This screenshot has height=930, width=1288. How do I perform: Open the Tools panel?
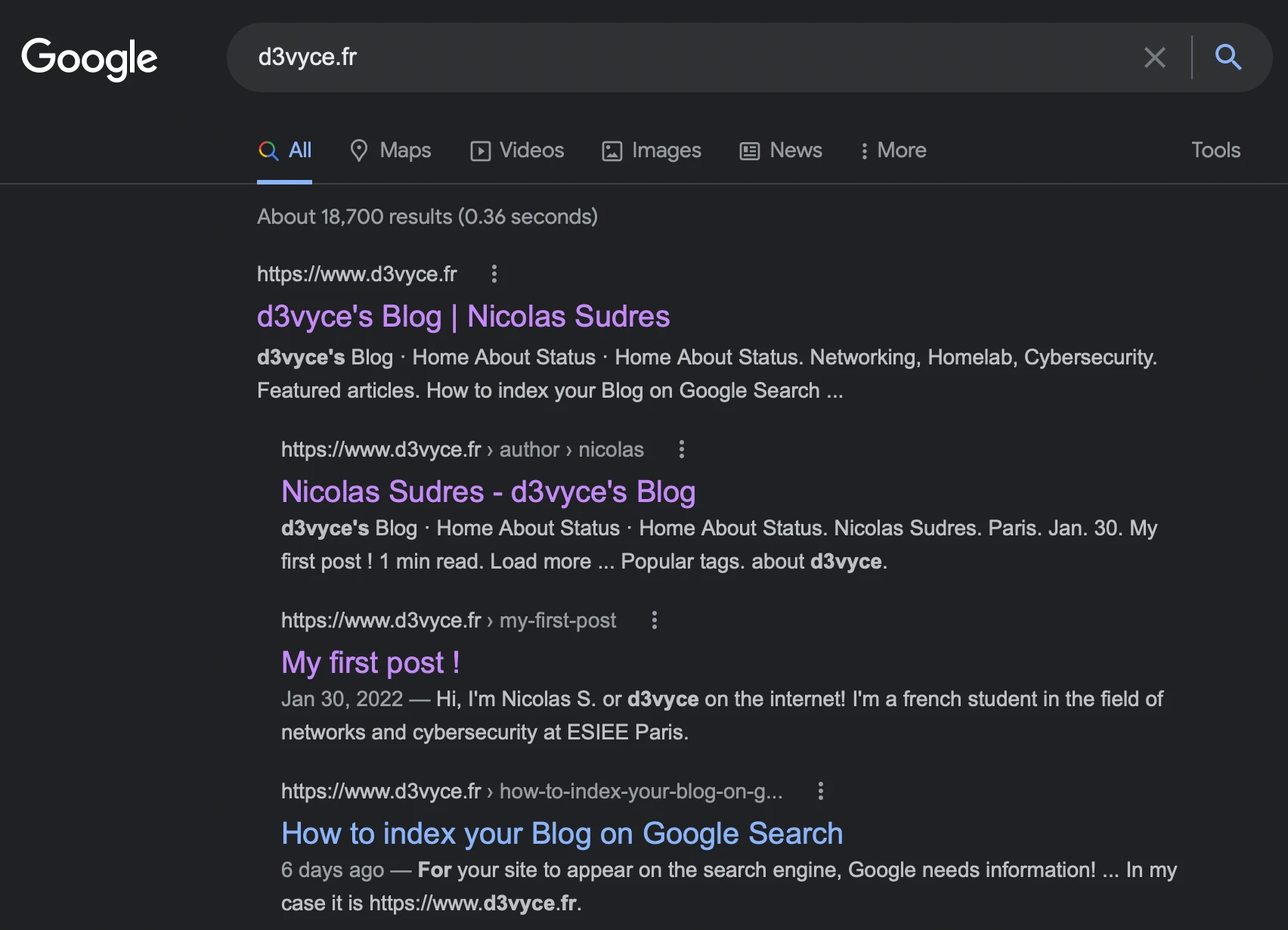coord(1215,150)
